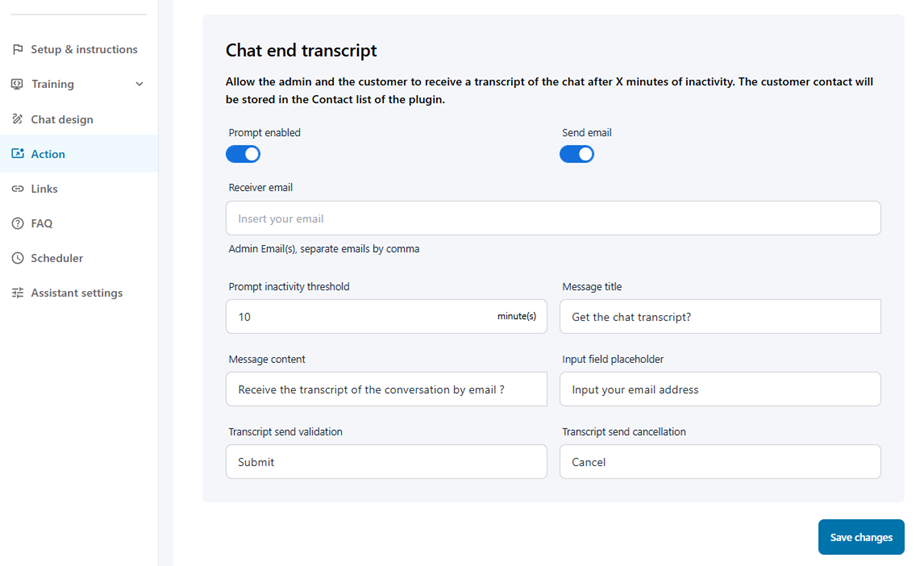The height and width of the screenshot is (566, 920).
Task: Click the Chat design wand icon
Action: [x=17, y=119]
